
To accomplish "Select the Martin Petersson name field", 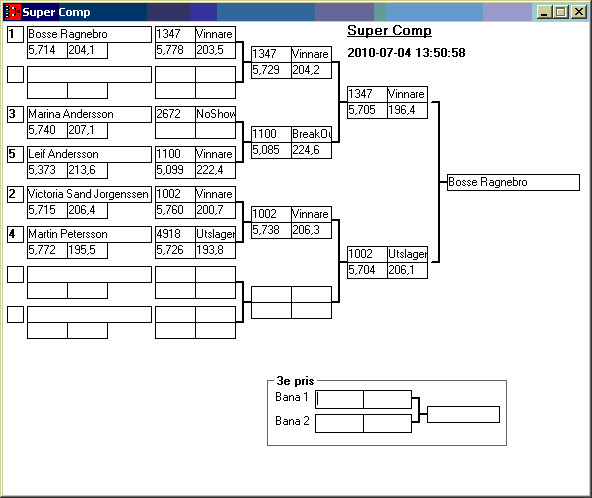I will (x=89, y=234).
